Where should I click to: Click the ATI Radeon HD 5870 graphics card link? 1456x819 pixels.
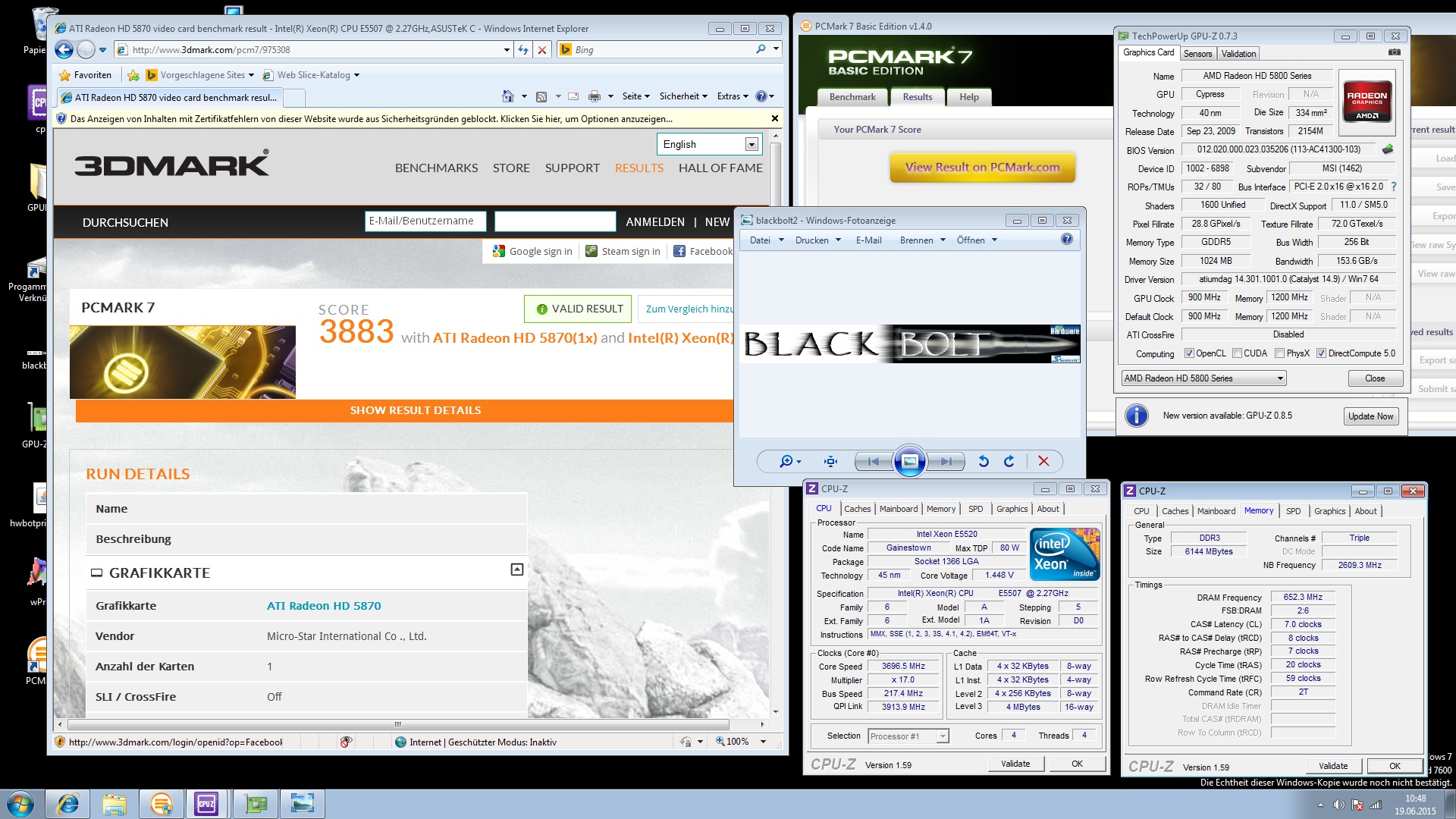pyautogui.click(x=324, y=606)
